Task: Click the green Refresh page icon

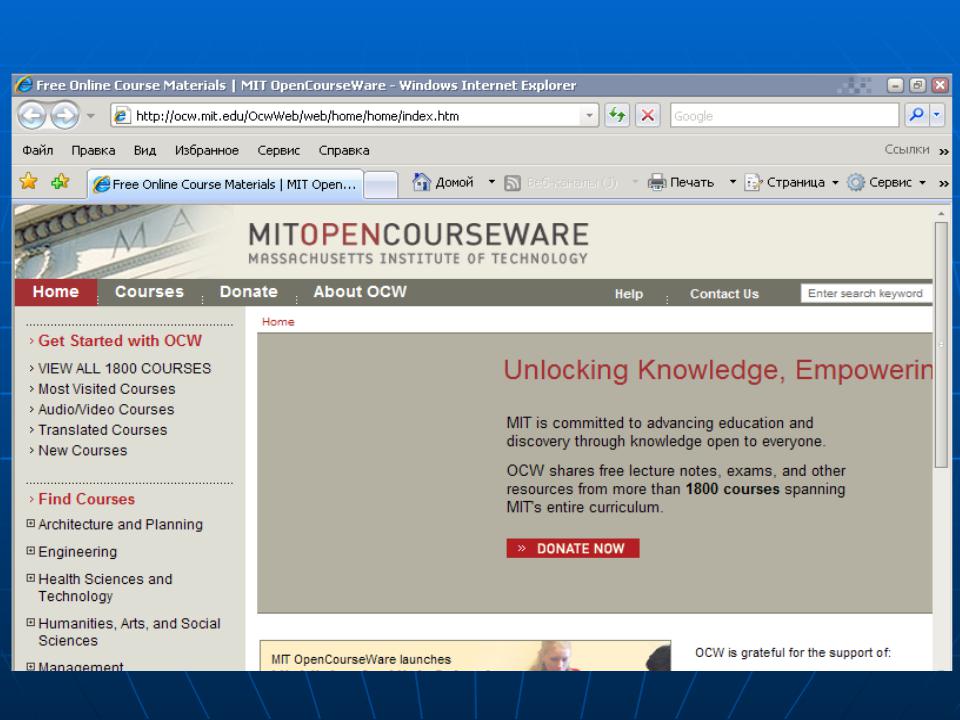Action: click(x=617, y=115)
